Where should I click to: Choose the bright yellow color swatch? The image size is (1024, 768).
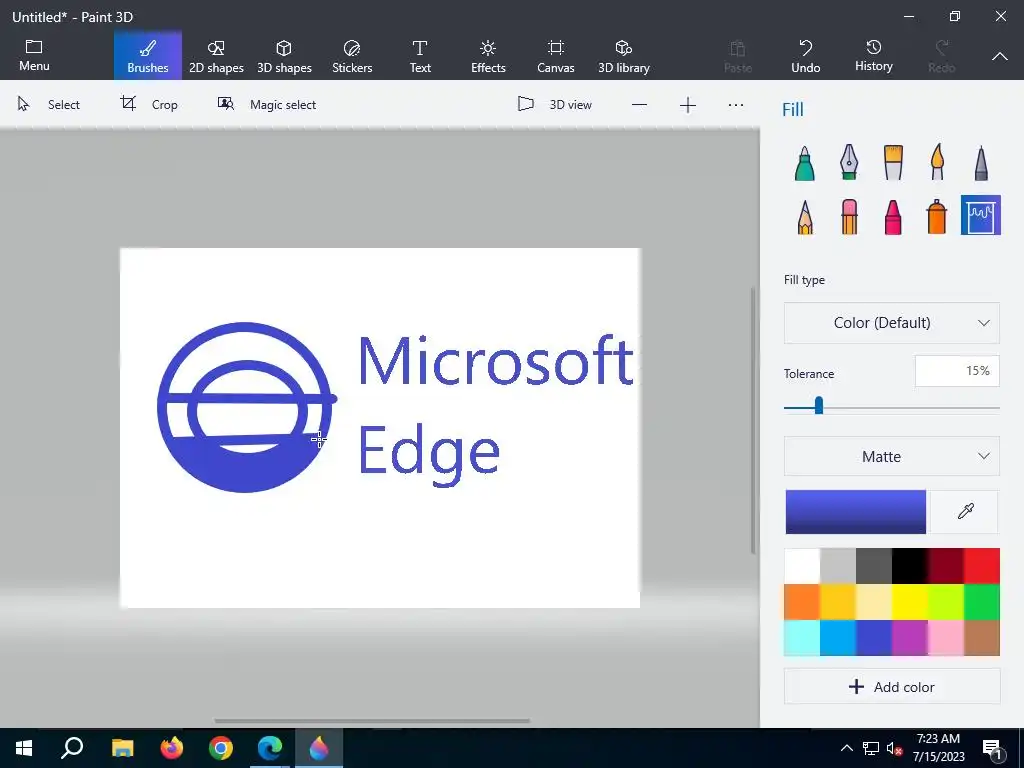click(910, 601)
